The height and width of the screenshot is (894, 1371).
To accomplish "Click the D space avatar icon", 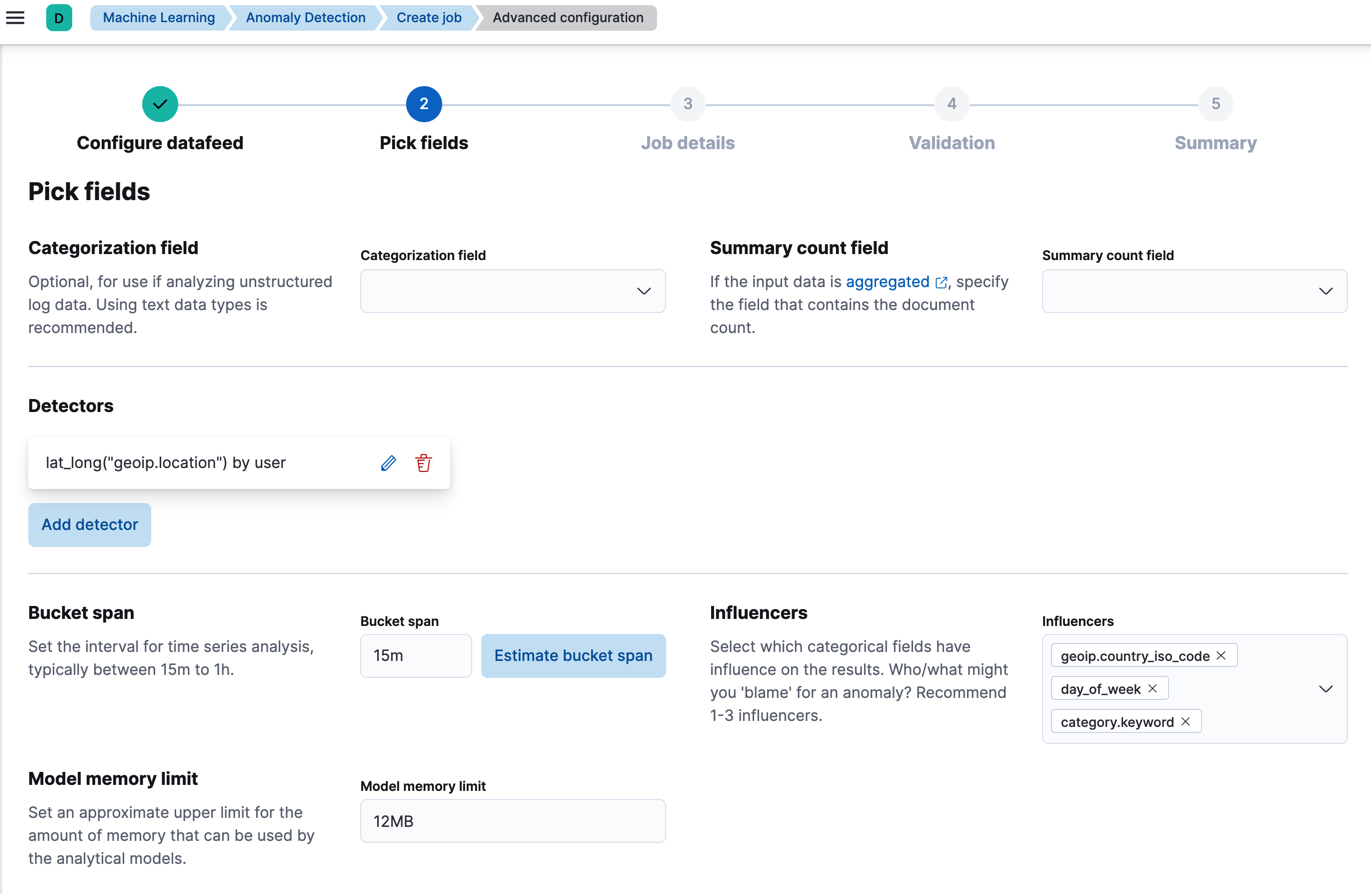I will 58,17.
